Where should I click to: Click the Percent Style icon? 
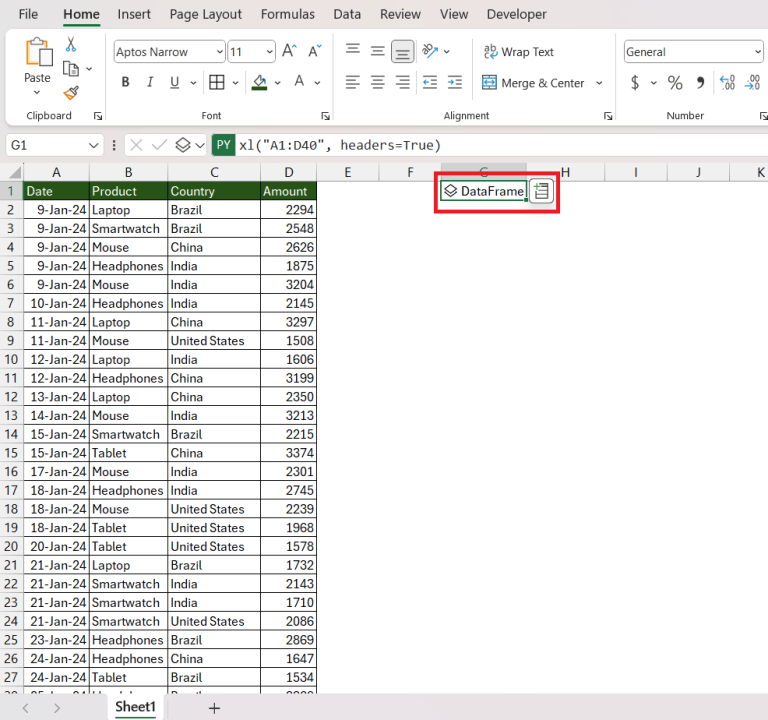point(675,83)
